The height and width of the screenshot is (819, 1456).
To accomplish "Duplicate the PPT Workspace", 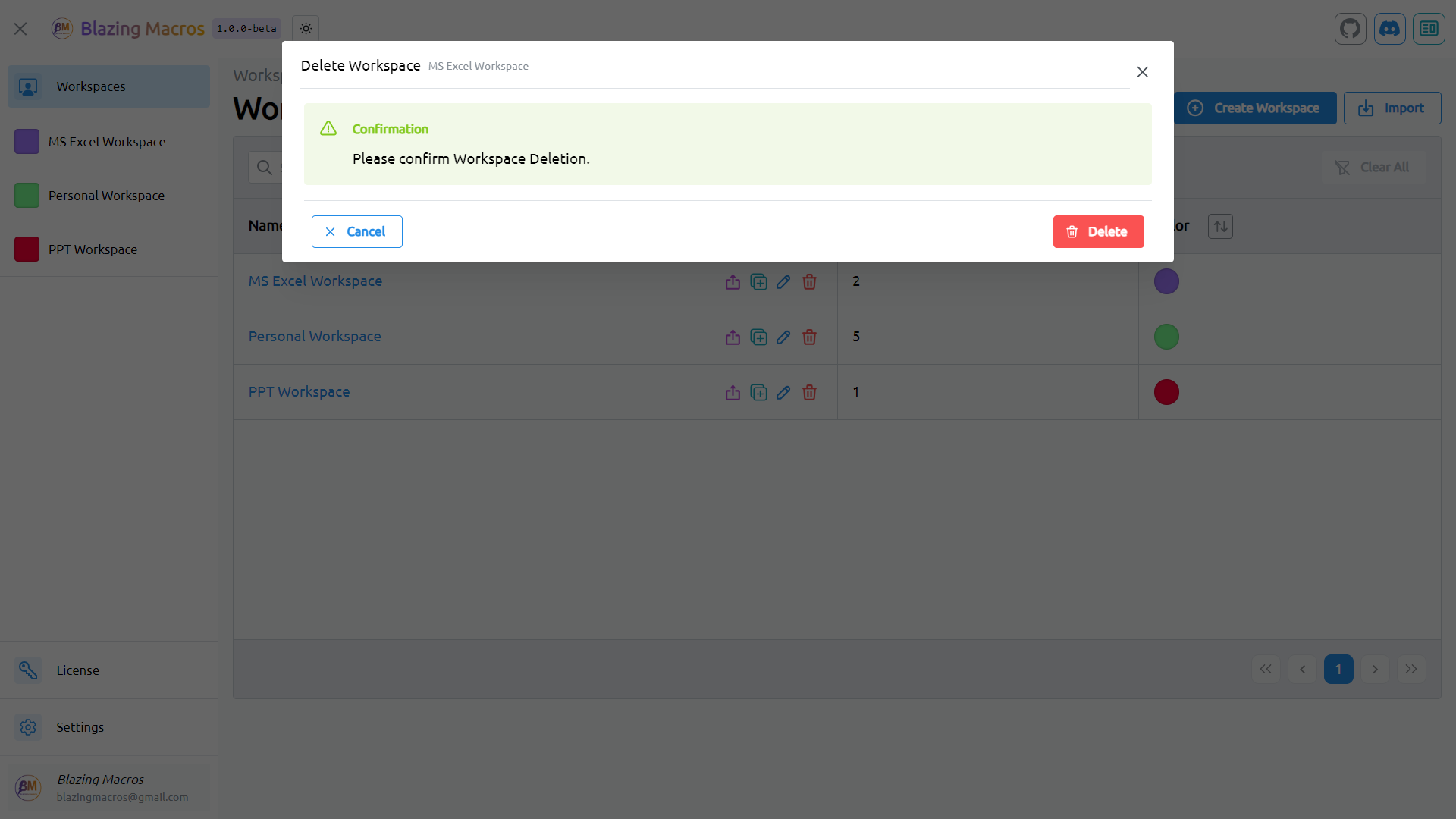I will click(x=758, y=393).
